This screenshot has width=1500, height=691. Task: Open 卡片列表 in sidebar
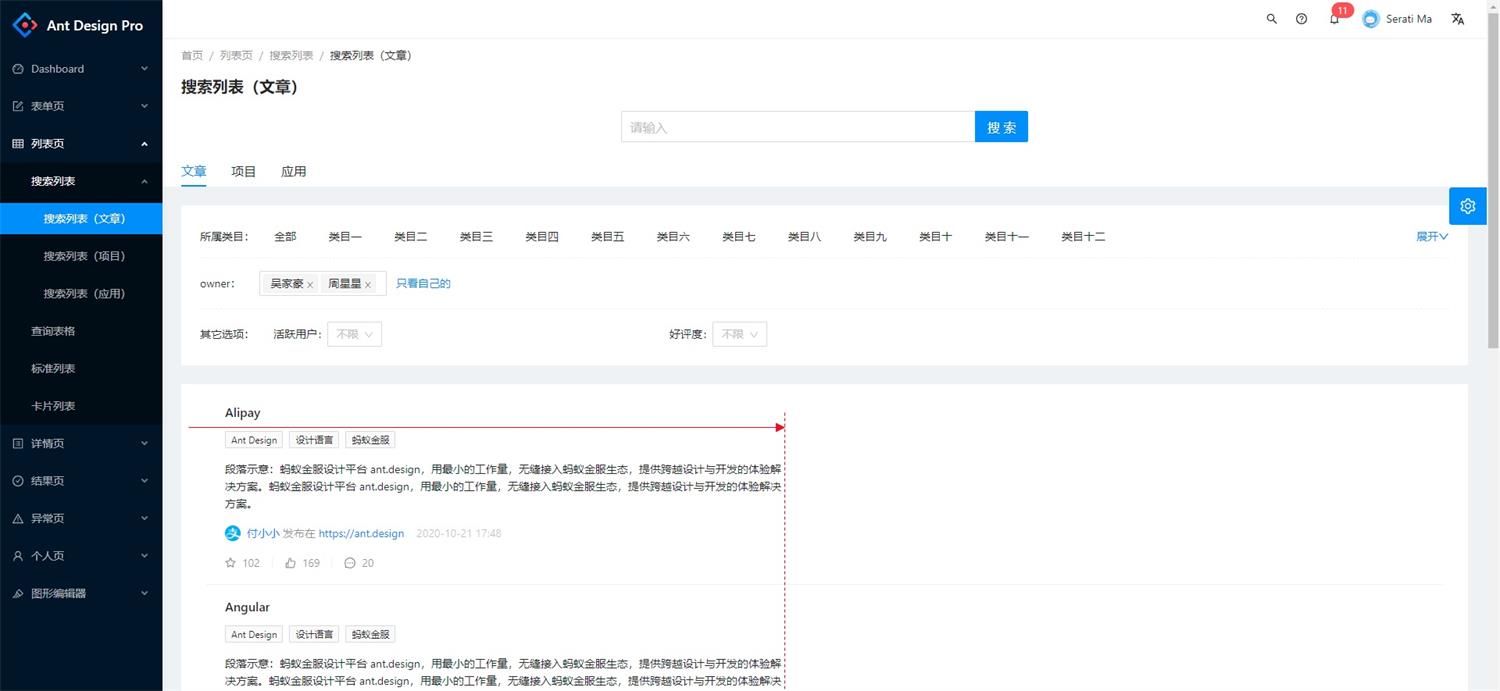click(x=81, y=406)
